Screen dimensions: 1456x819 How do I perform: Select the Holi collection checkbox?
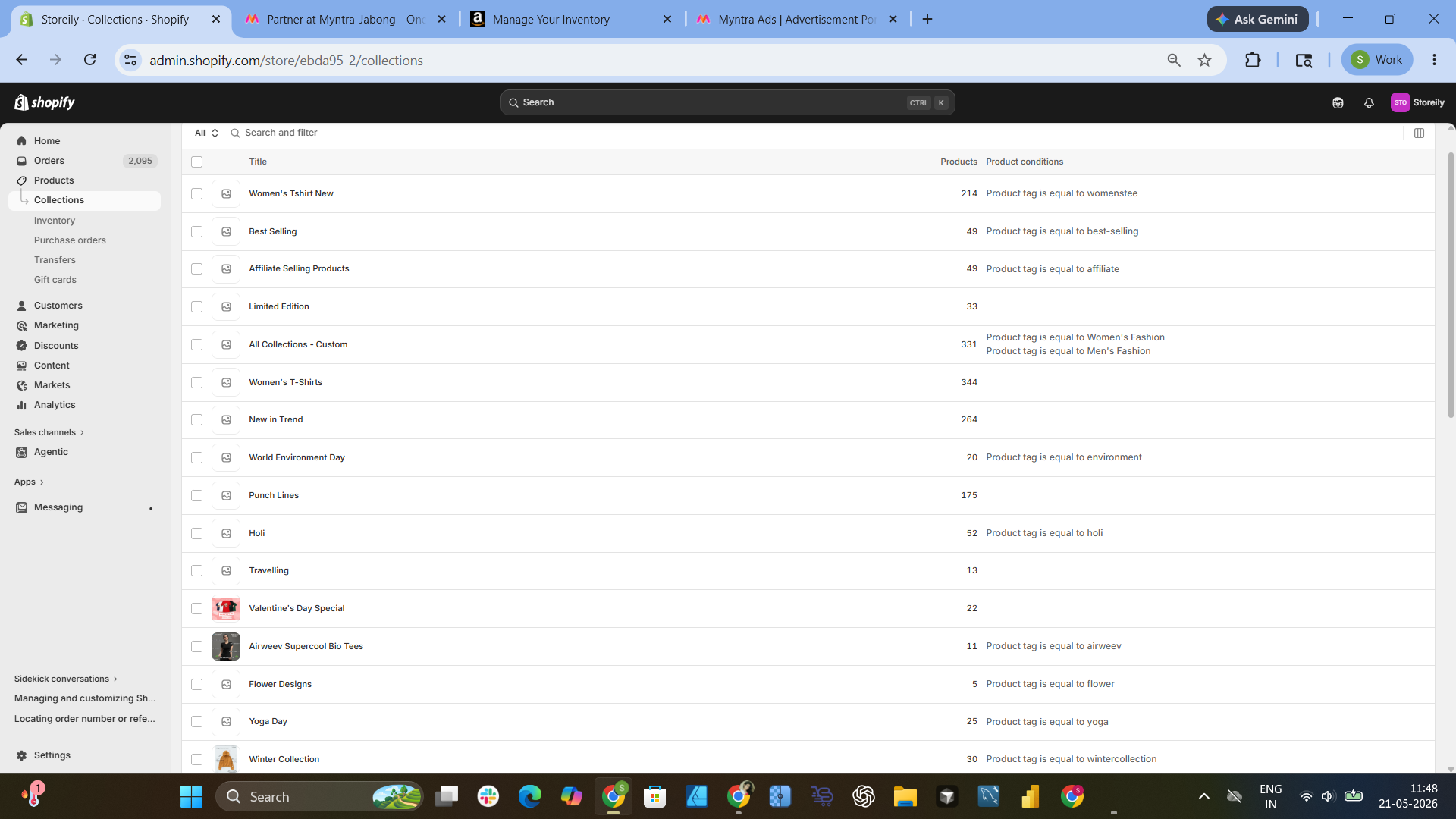pos(197,533)
